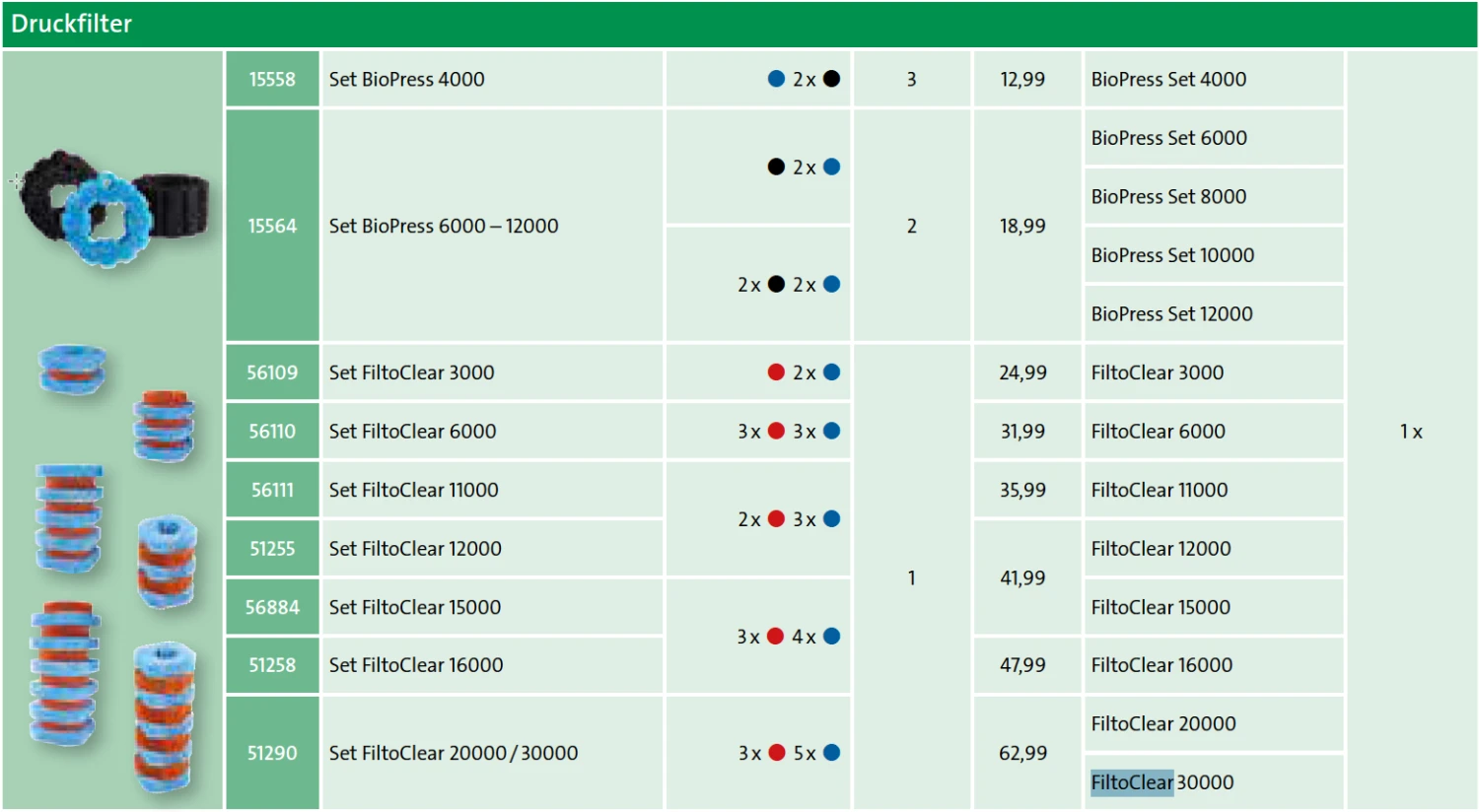Click the price 62,99
The width and height of the screenshot is (1479, 812).
point(1022,753)
